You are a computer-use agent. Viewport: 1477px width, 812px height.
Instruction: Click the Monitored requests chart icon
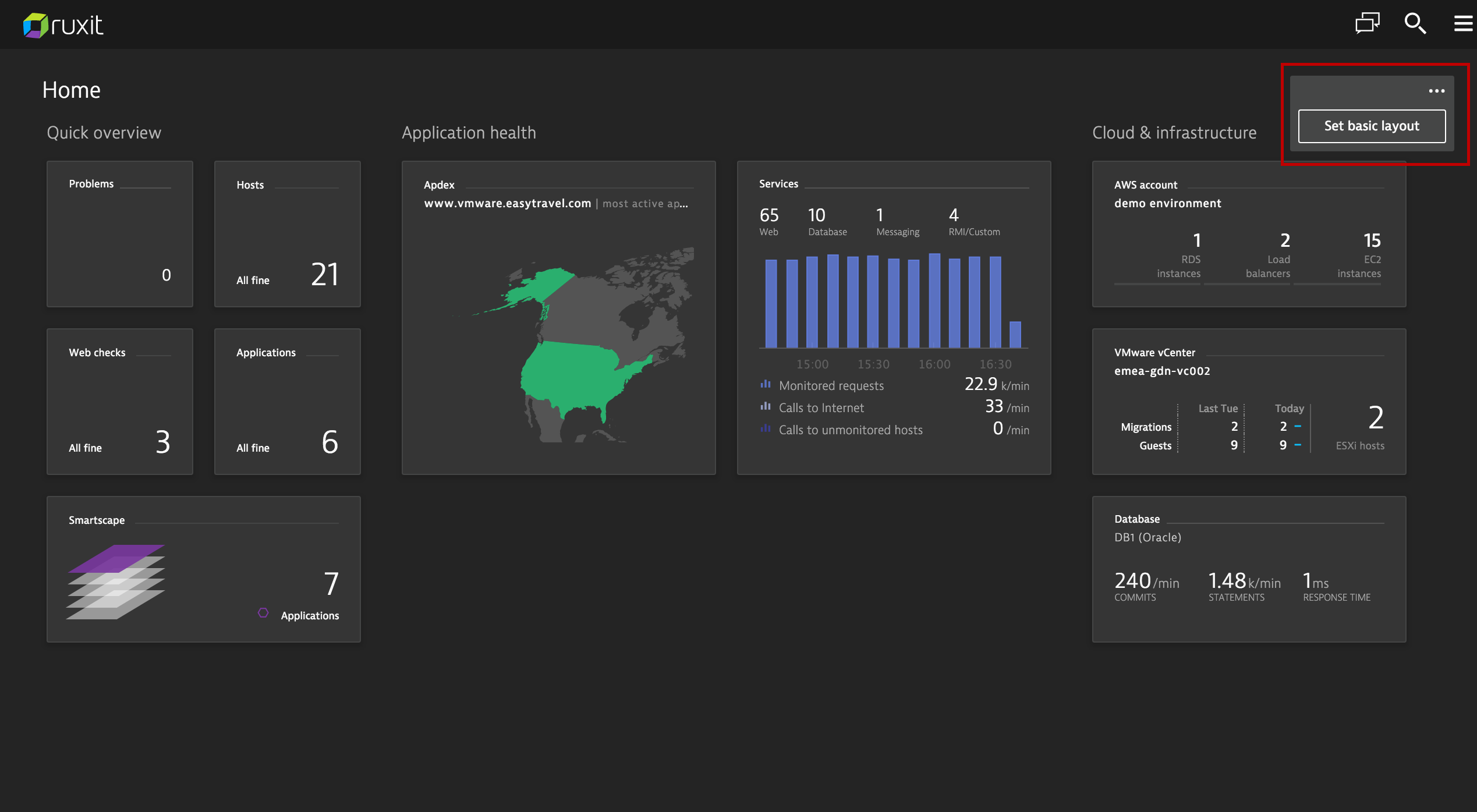pyautogui.click(x=766, y=384)
